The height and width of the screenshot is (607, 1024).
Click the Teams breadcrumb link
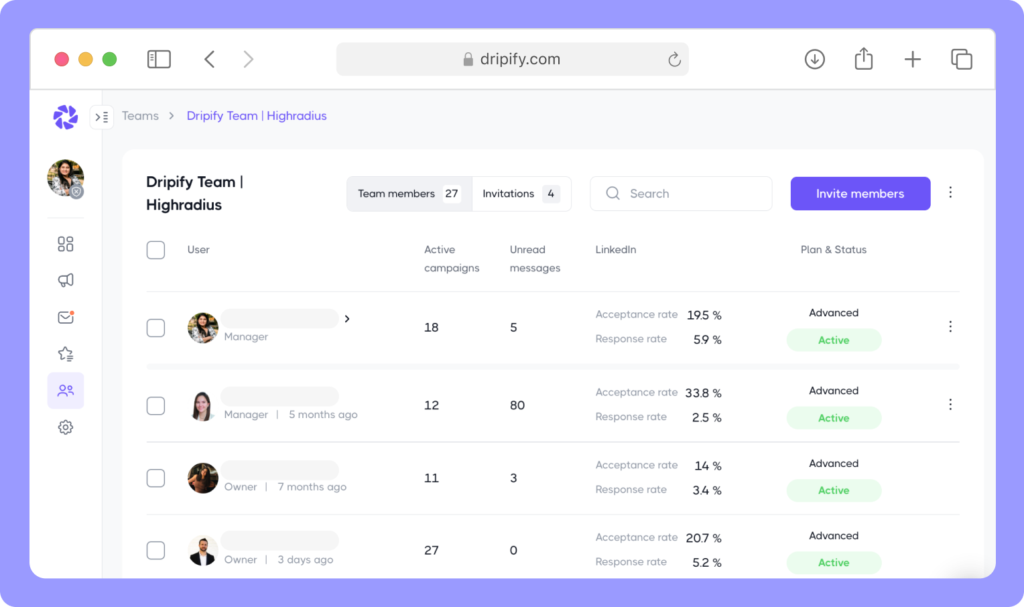(x=140, y=116)
